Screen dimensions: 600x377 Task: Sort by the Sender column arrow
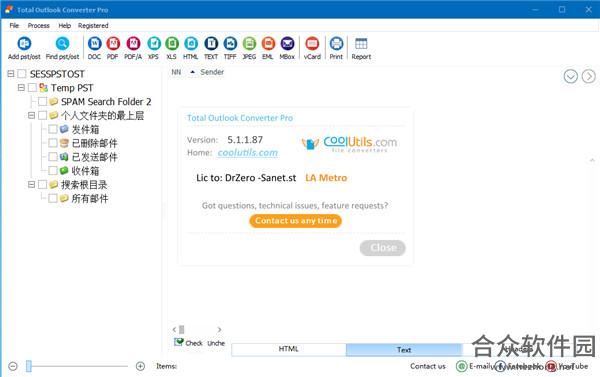coord(192,72)
